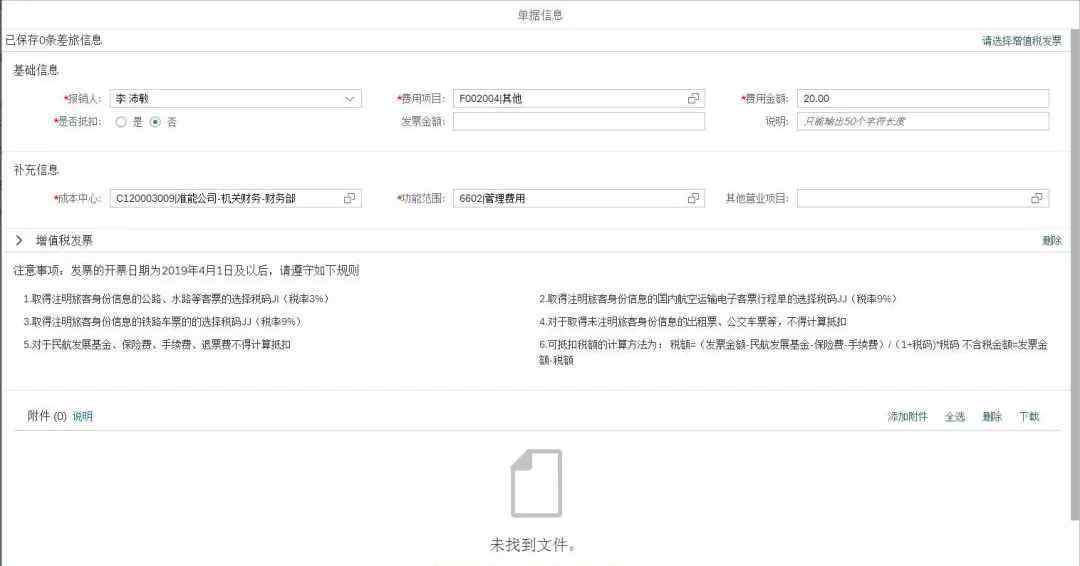Click 删除 in the attachments toolbar
This screenshot has height=566, width=1080.
point(991,417)
